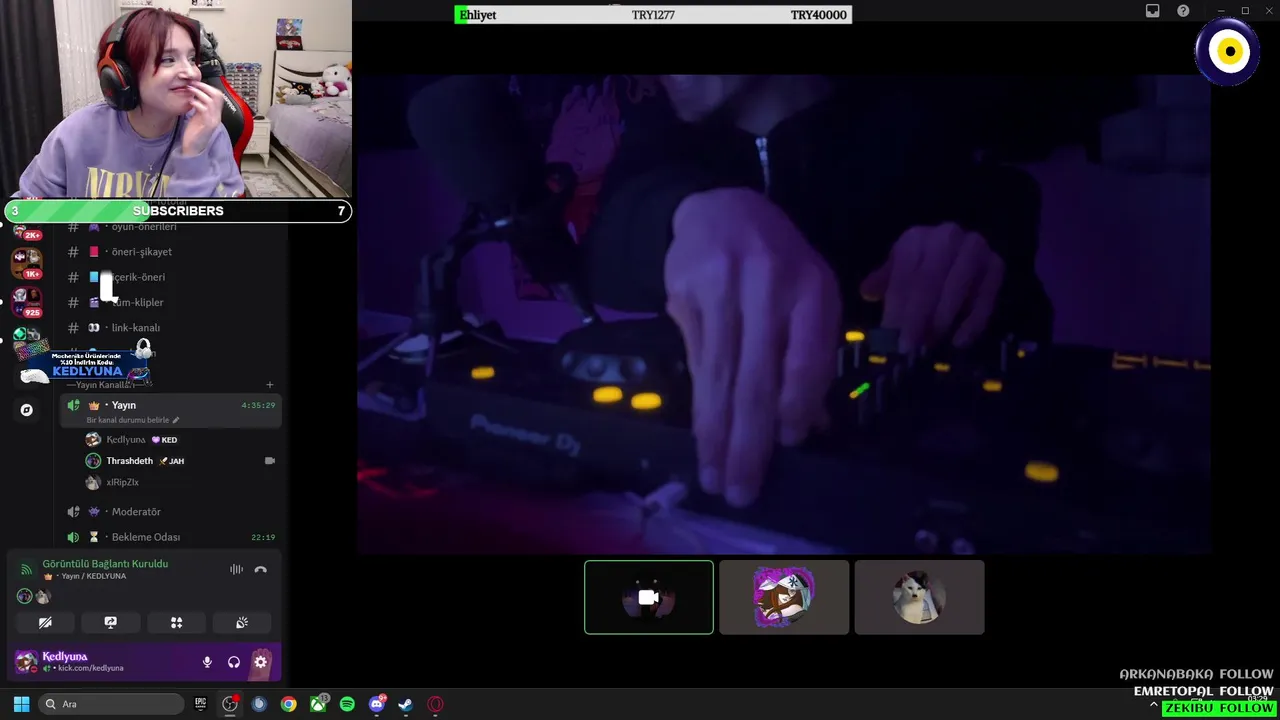Deafen audio with the headphones icon
This screenshot has height=720, width=1280.
[x=234, y=662]
